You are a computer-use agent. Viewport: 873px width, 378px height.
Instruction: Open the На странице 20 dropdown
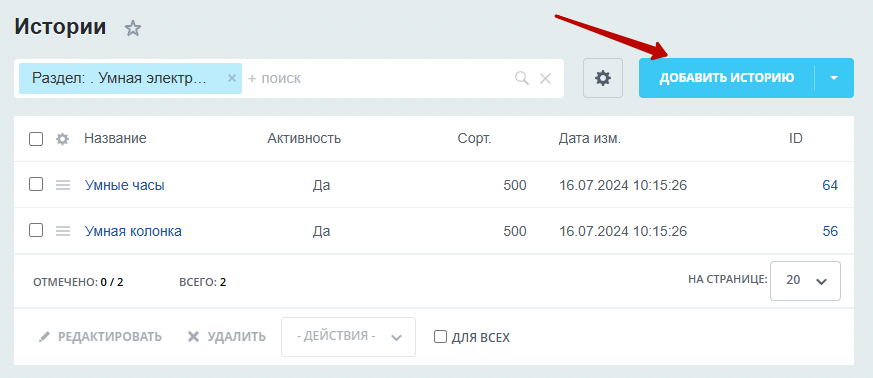(805, 281)
